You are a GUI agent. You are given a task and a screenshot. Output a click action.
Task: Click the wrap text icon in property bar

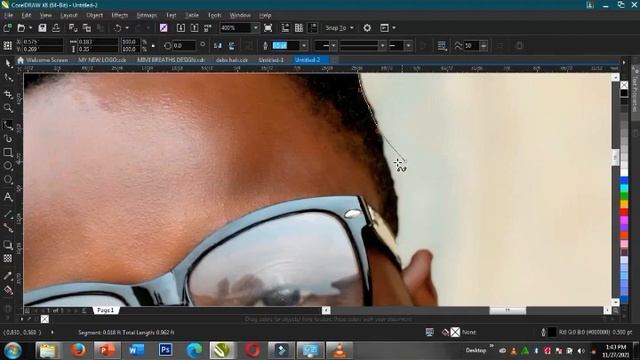442,46
